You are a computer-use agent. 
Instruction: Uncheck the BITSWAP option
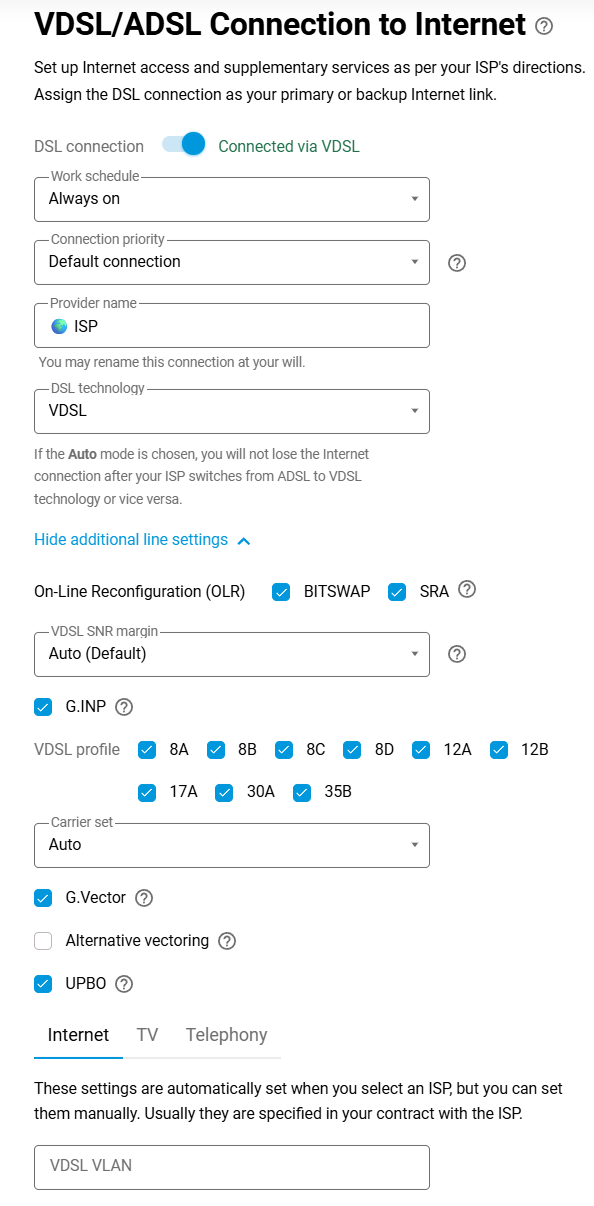point(281,591)
